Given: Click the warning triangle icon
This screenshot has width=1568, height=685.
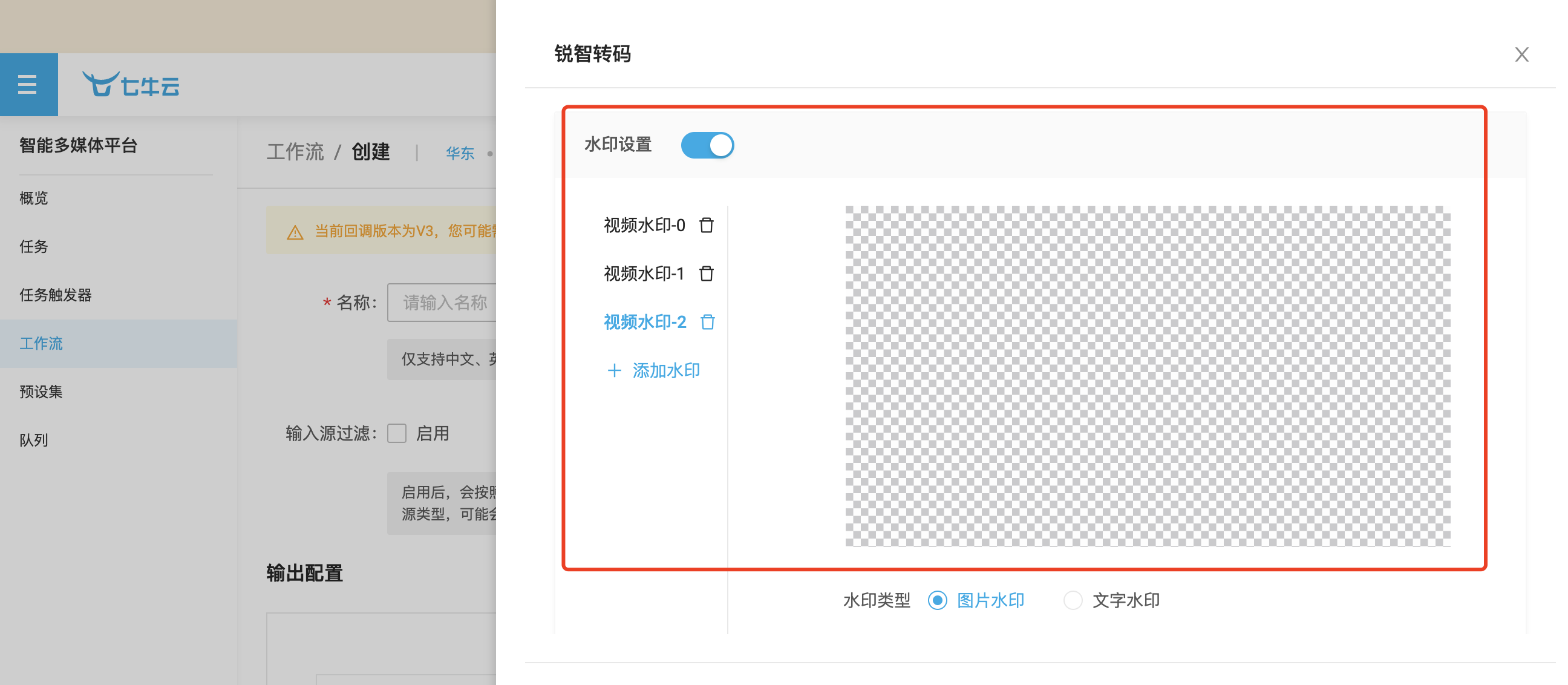Looking at the screenshot, I should 295,232.
